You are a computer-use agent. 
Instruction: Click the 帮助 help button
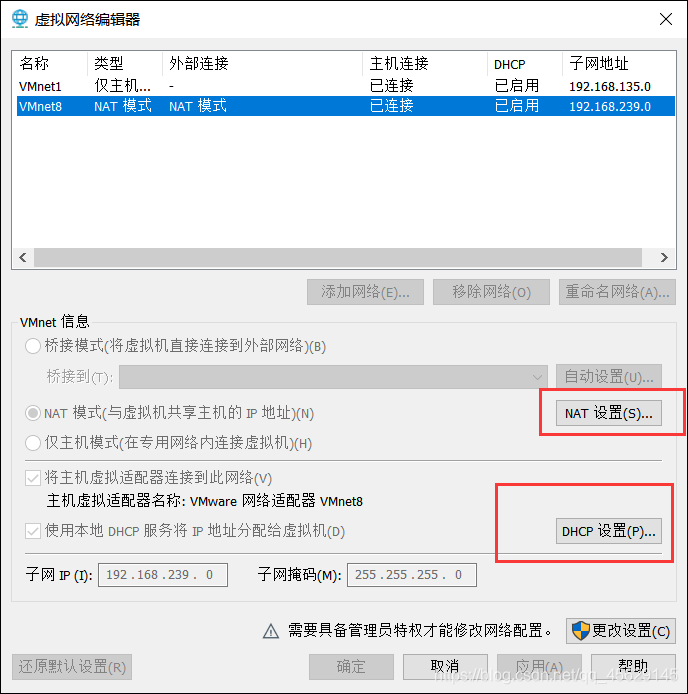[x=633, y=667]
